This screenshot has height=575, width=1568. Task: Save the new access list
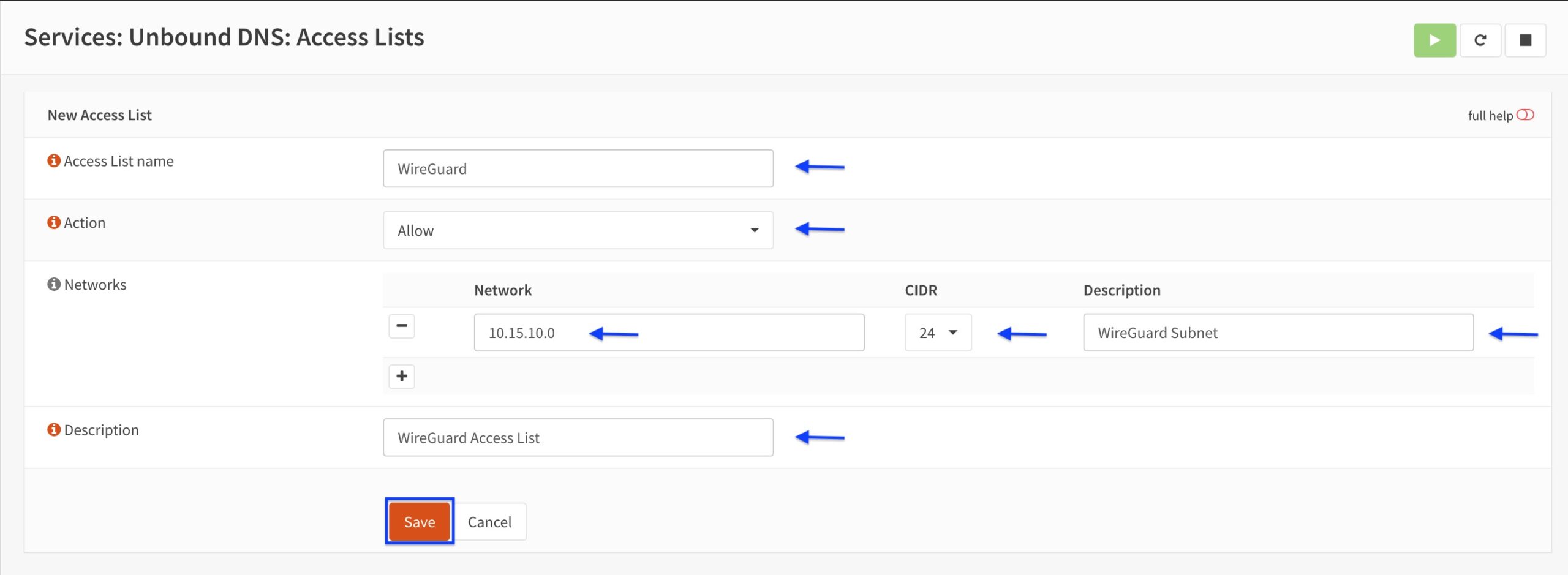tap(420, 522)
